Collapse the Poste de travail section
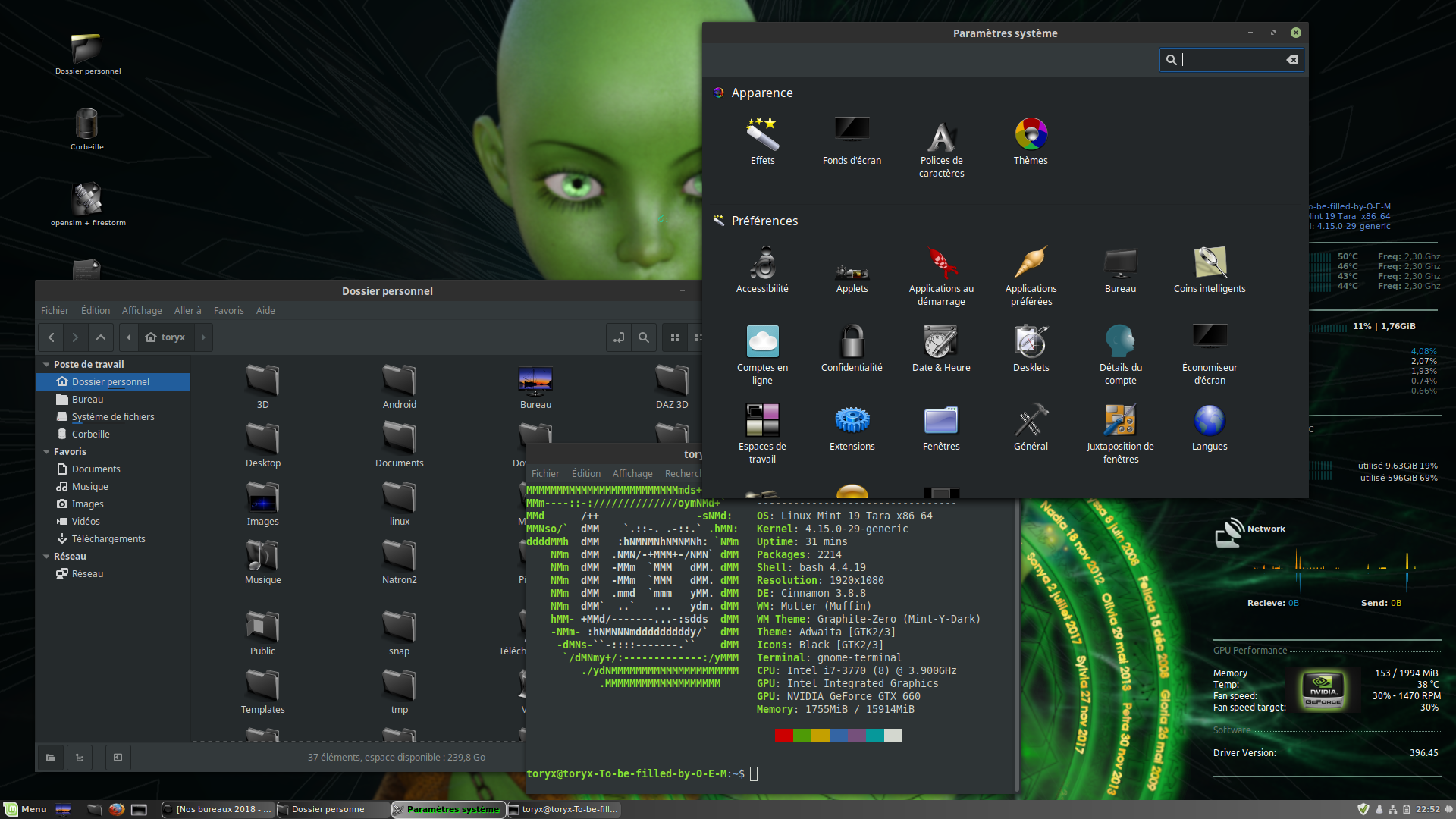Image resolution: width=1456 pixels, height=819 pixels. [46, 365]
